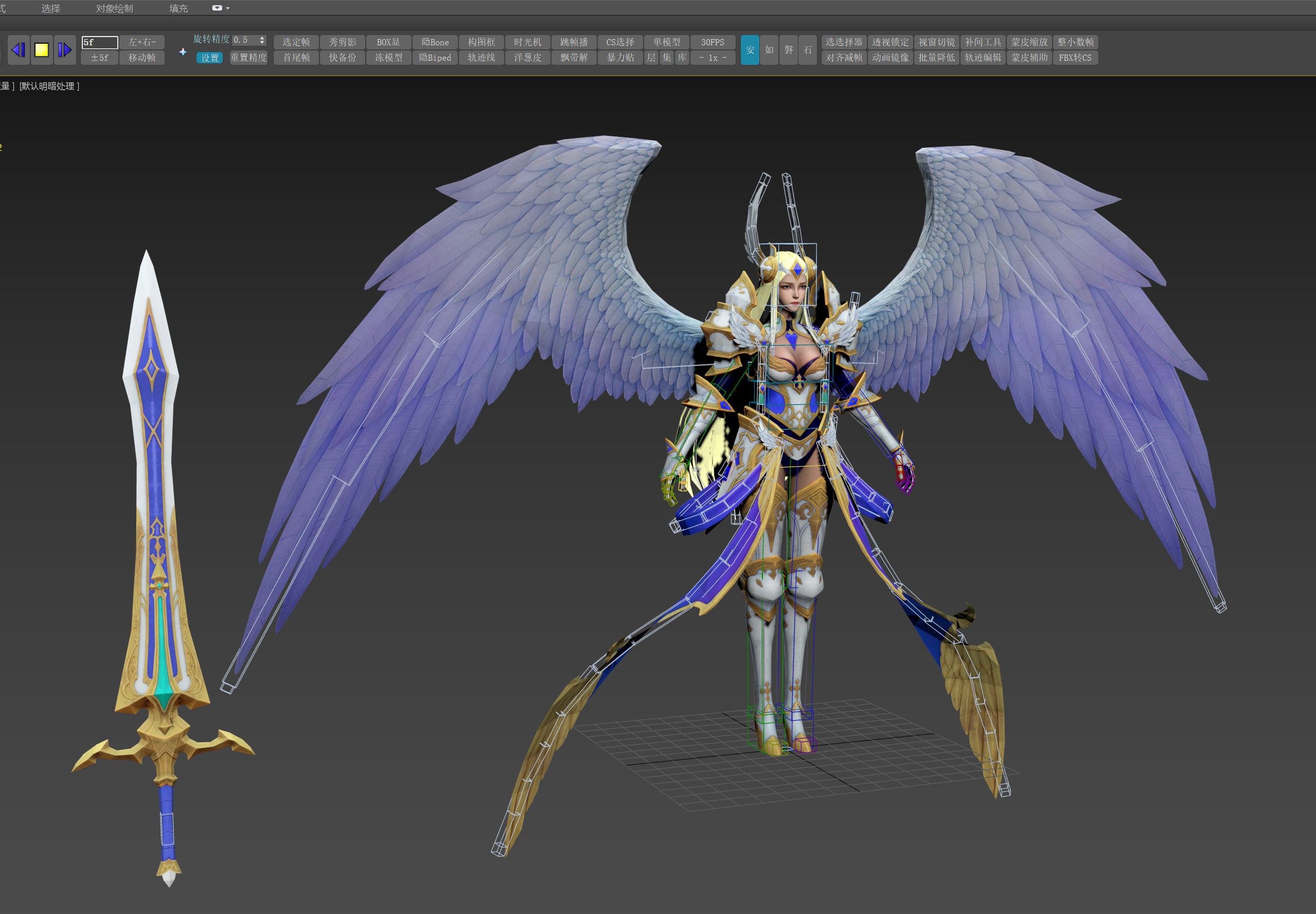This screenshot has width=1316, height=914.
Task: Click the blue 设置 settings button
Action: coord(209,58)
